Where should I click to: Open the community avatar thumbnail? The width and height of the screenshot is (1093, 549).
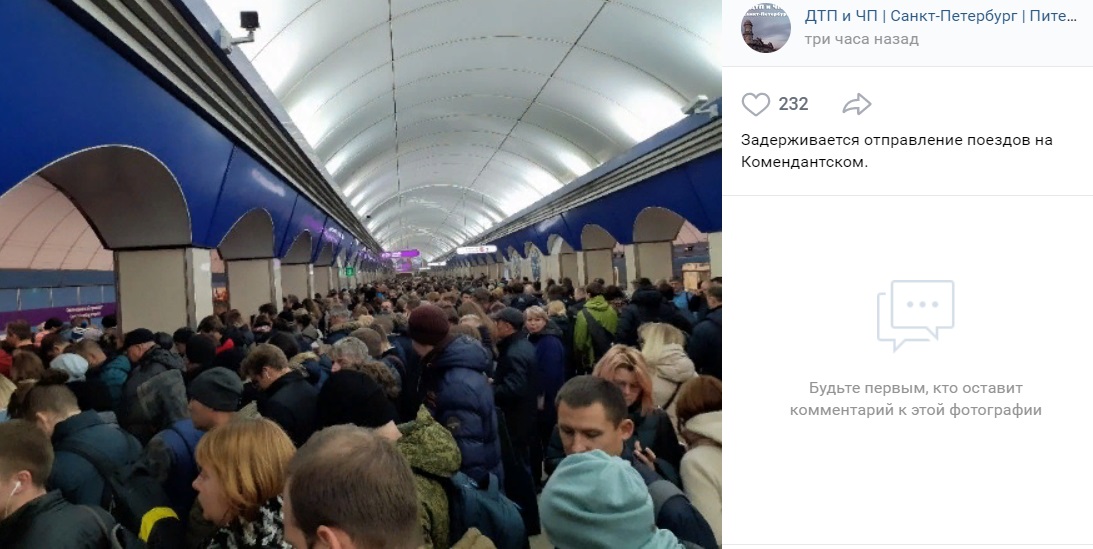tap(765, 27)
